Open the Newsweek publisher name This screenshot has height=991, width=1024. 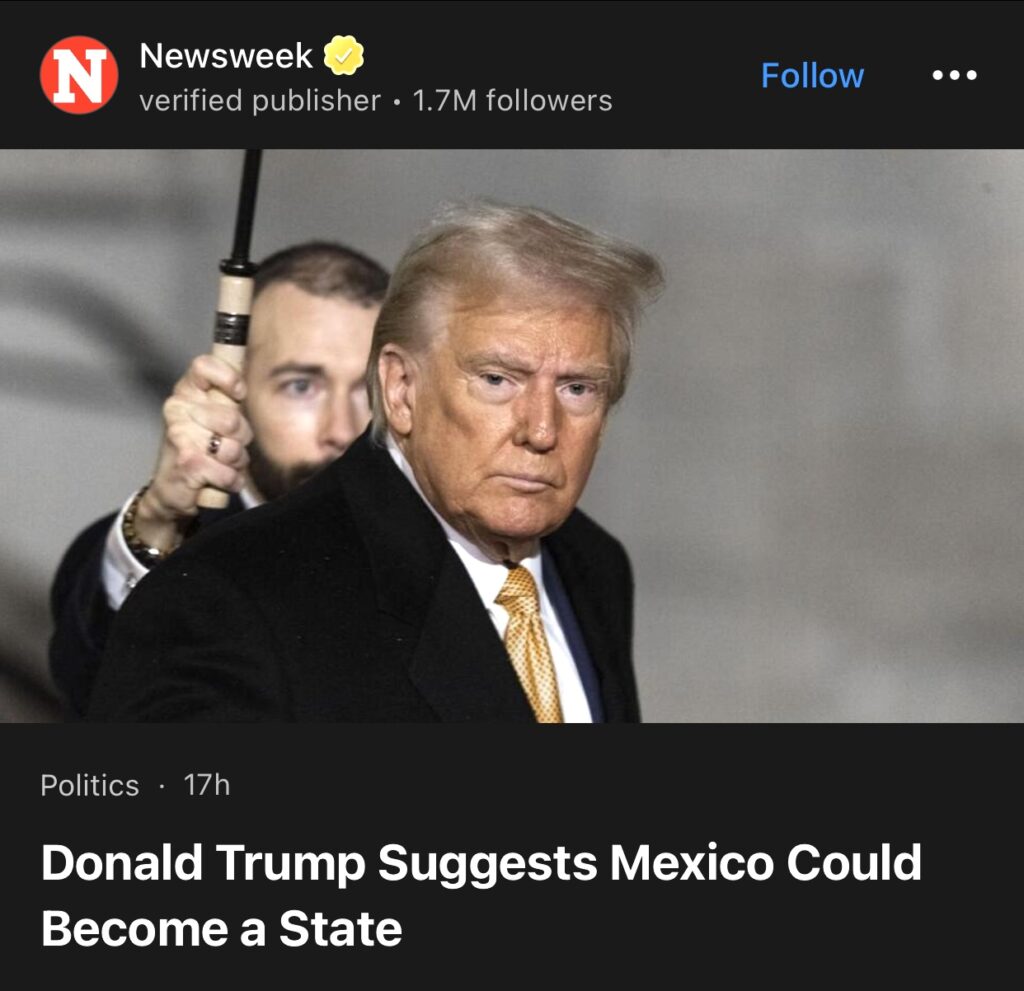[x=226, y=56]
